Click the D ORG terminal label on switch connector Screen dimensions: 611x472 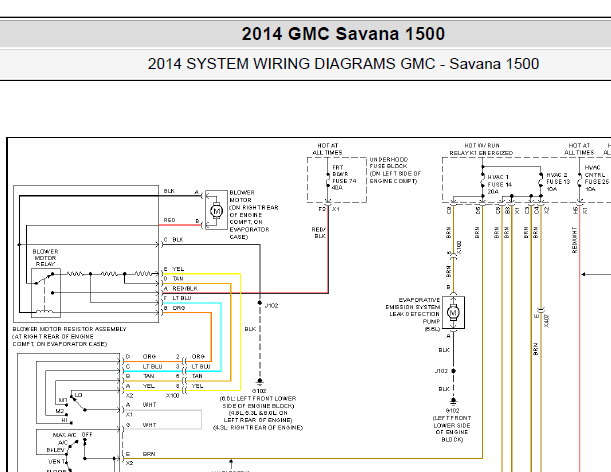(141, 357)
